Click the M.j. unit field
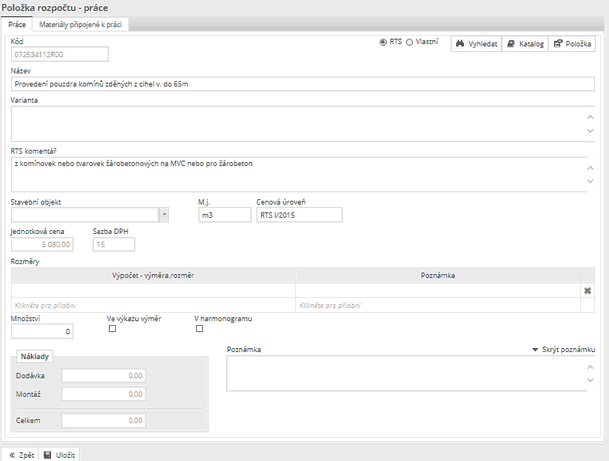 point(225,215)
